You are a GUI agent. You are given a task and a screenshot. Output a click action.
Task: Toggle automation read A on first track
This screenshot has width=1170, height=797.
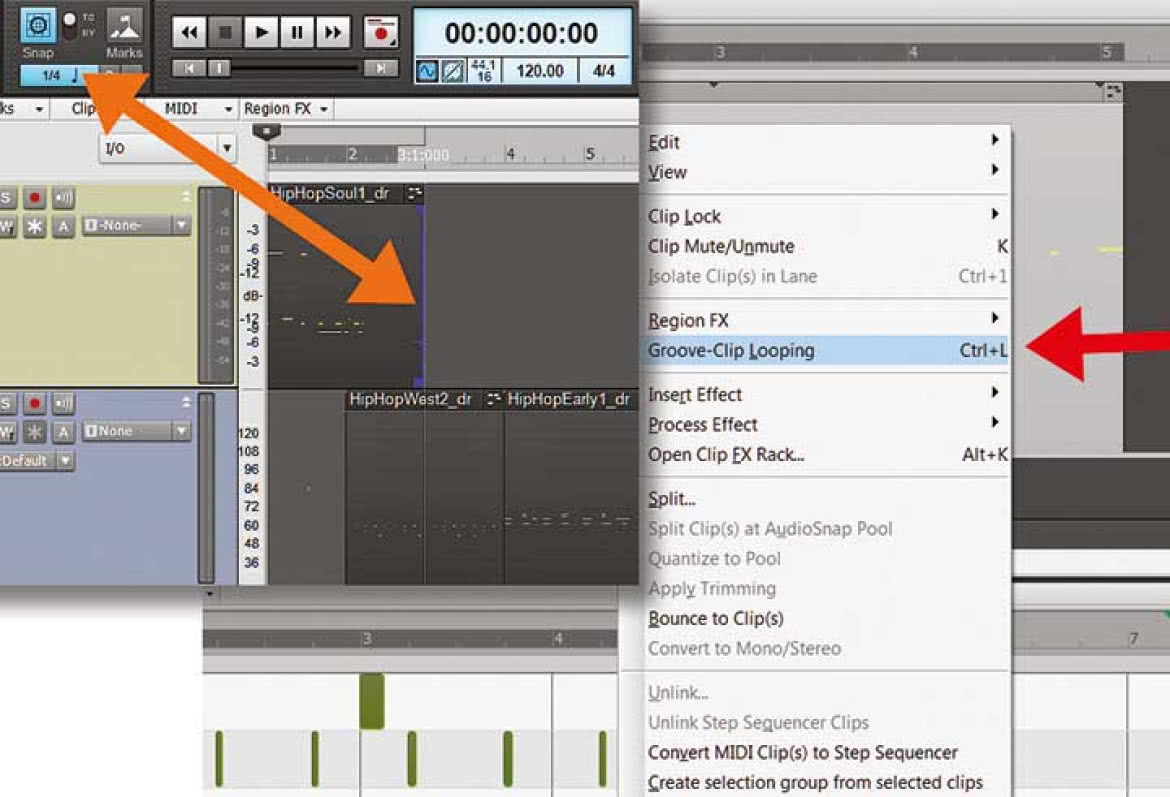(x=63, y=226)
